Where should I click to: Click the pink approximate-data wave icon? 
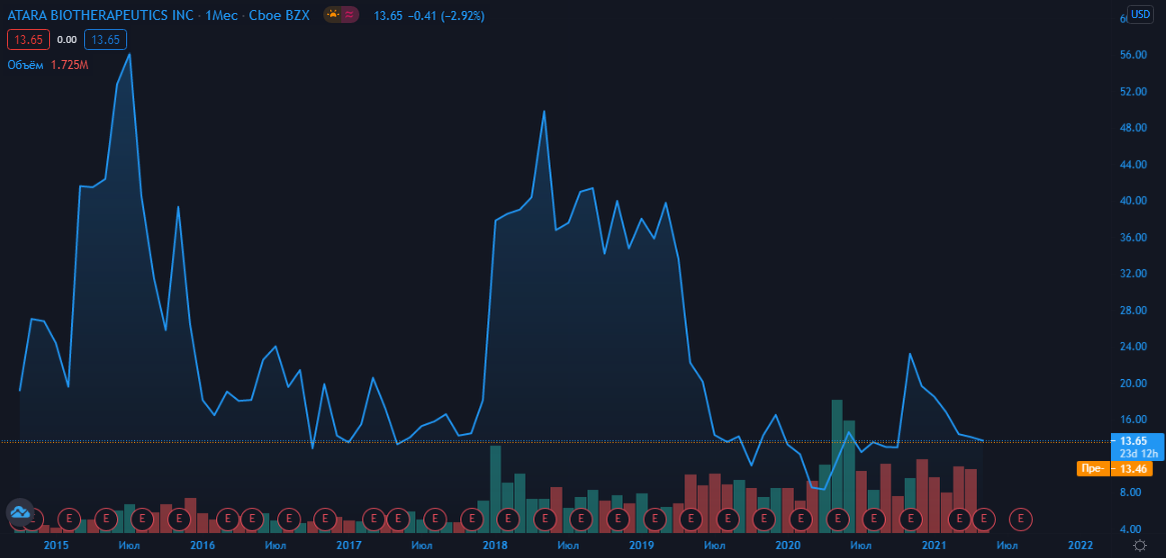(x=349, y=15)
